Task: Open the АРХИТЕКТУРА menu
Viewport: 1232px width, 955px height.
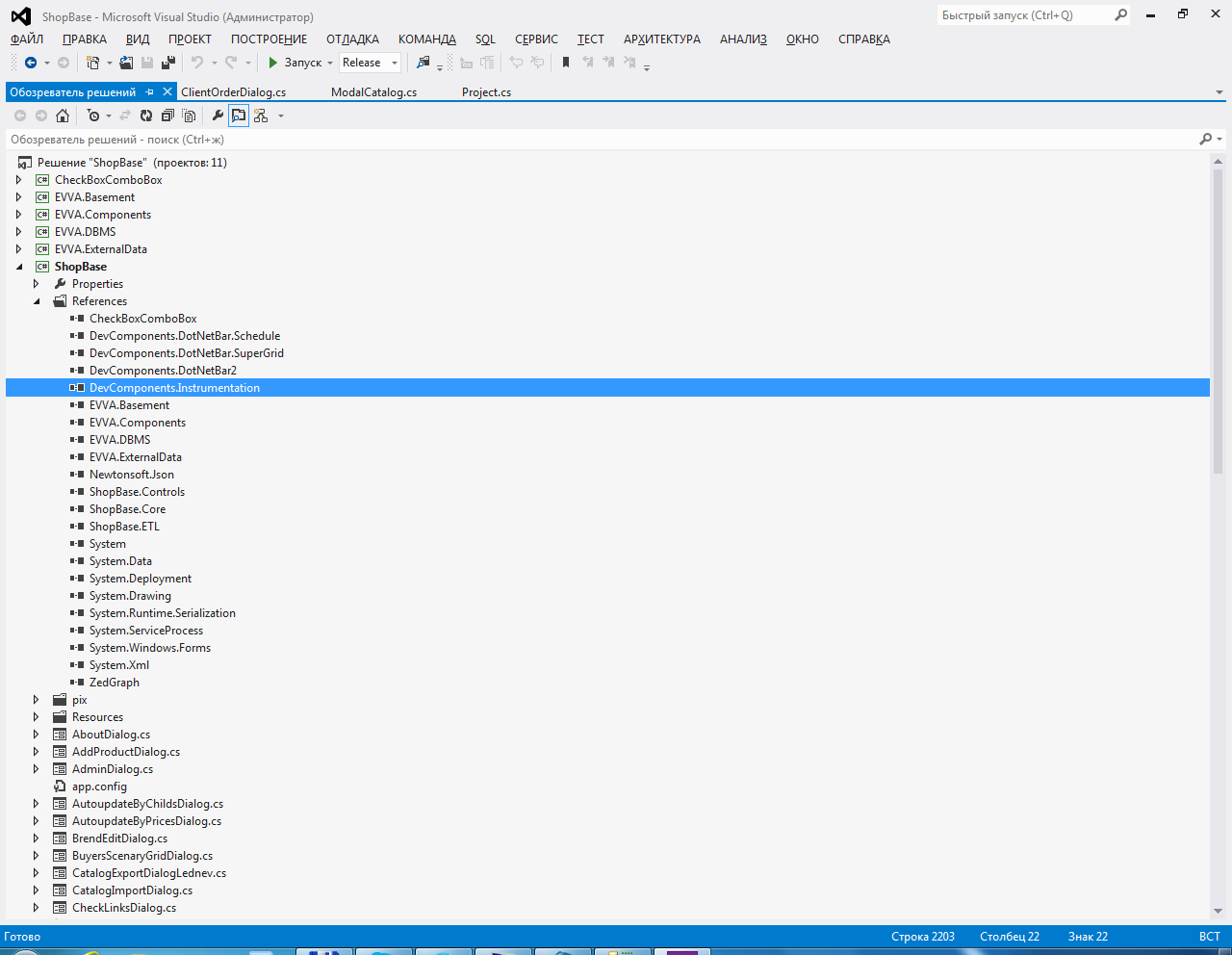Action: click(x=662, y=39)
